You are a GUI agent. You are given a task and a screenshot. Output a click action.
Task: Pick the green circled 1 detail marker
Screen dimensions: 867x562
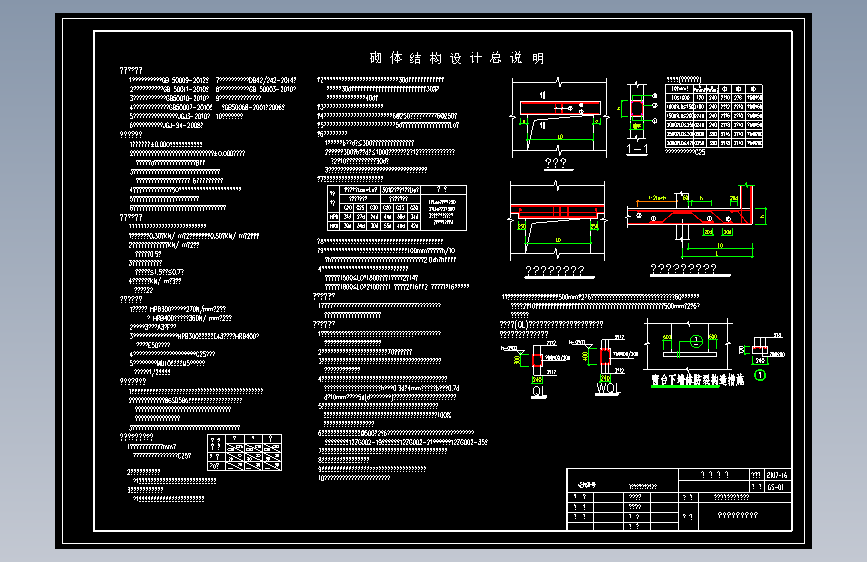pos(760,376)
